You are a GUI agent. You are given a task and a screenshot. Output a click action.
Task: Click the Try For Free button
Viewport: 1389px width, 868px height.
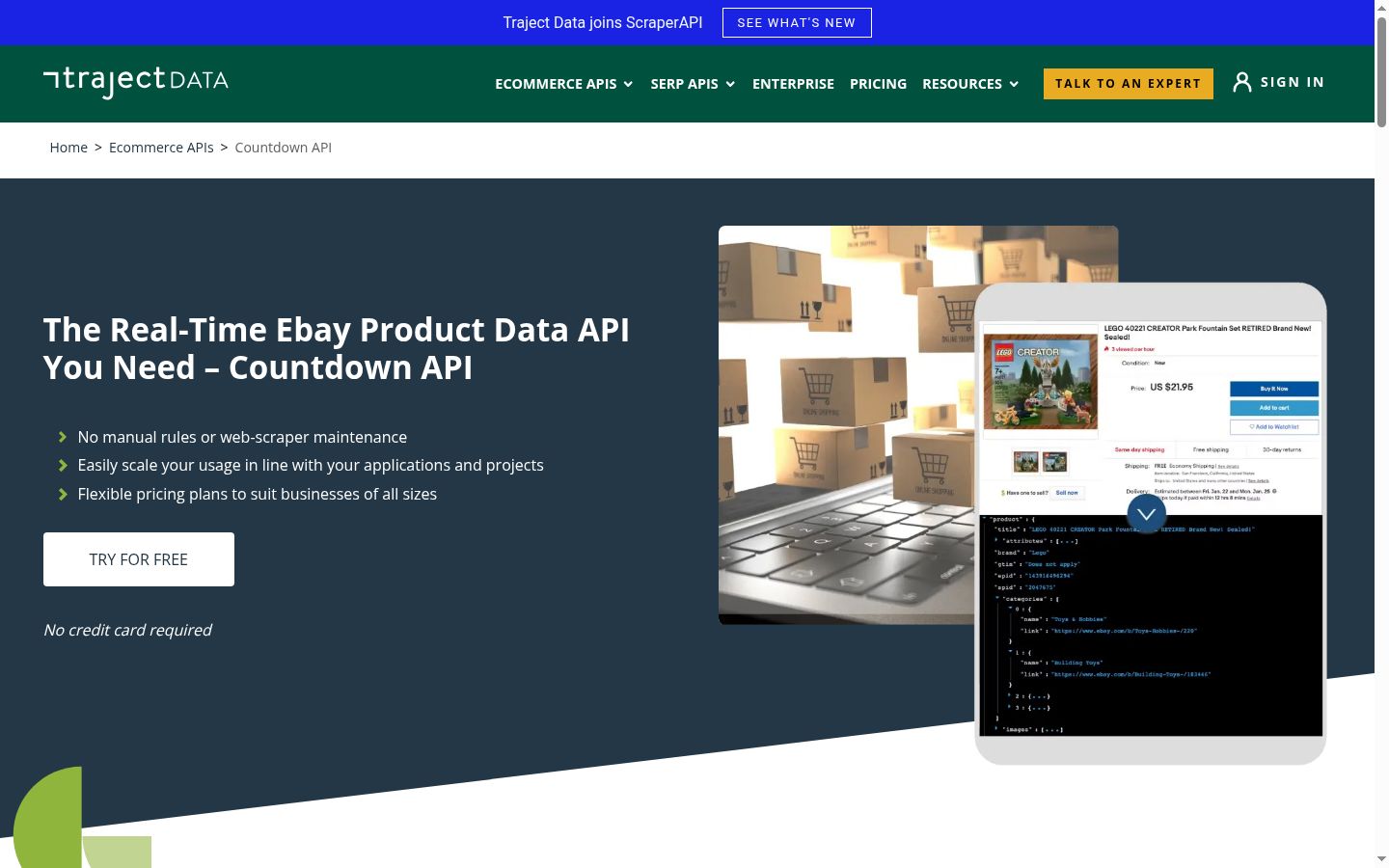[x=139, y=559]
